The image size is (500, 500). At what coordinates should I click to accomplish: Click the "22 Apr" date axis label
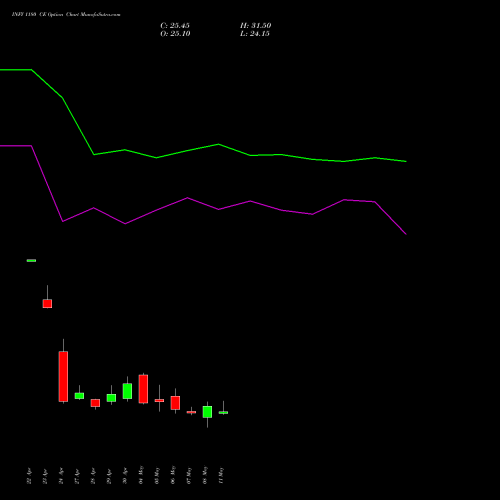(x=29, y=476)
